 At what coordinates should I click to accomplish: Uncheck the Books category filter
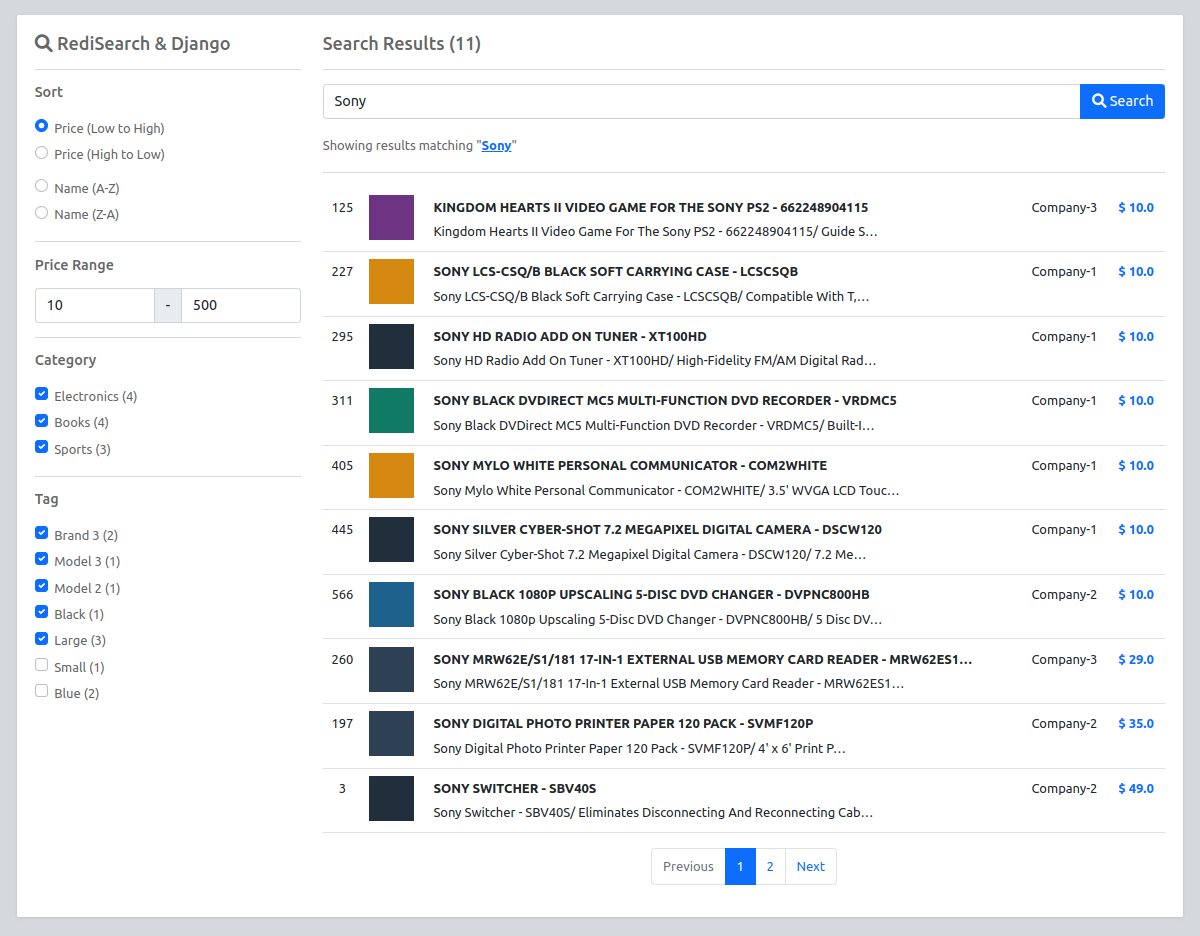[41, 421]
